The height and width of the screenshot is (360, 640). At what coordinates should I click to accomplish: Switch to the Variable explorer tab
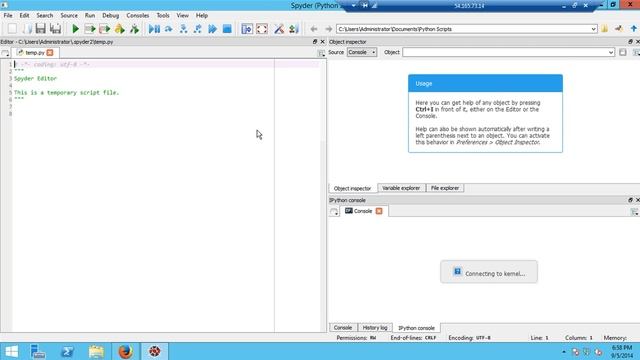(x=401, y=188)
